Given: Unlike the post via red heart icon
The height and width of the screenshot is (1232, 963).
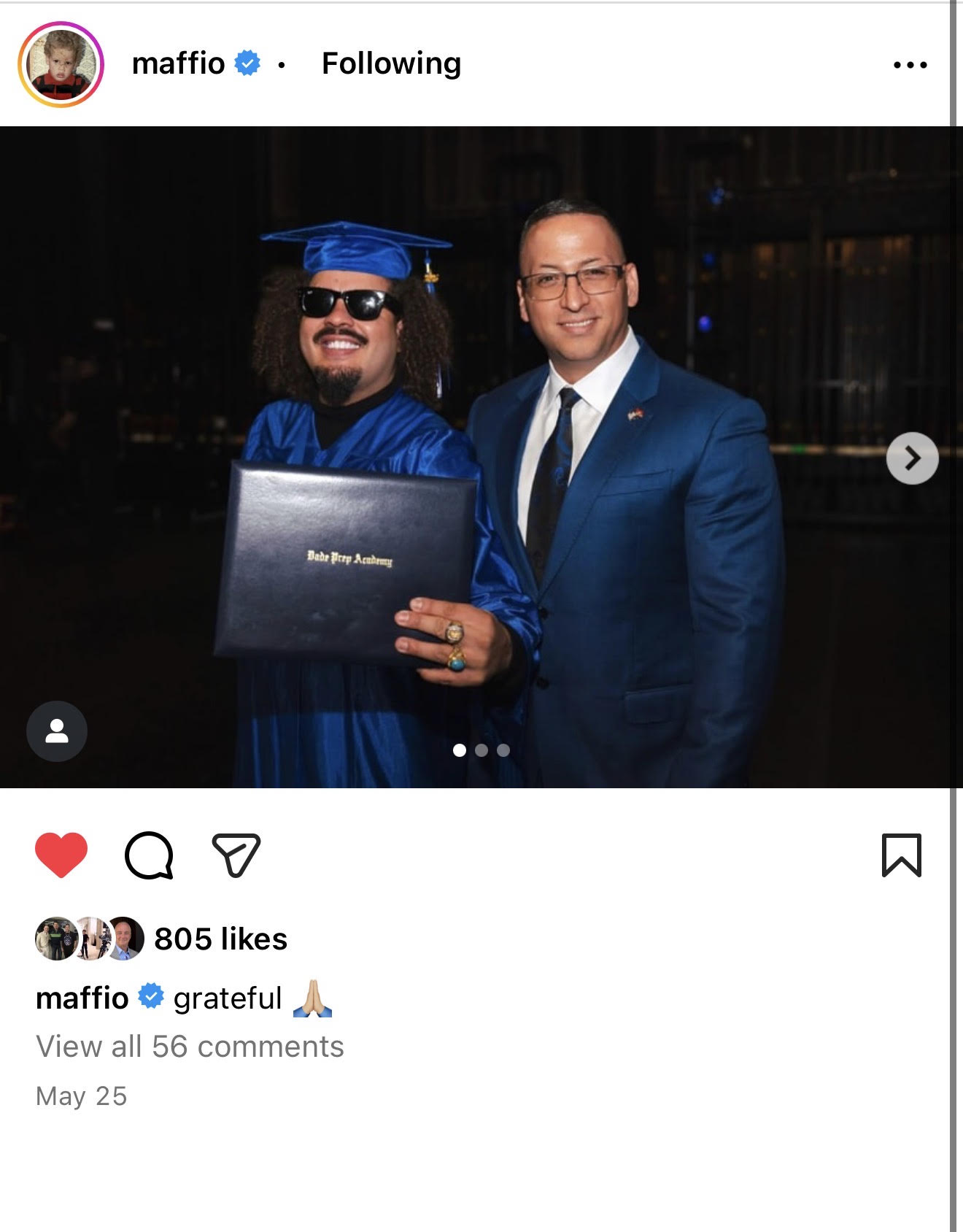Looking at the screenshot, I should pos(61,855).
